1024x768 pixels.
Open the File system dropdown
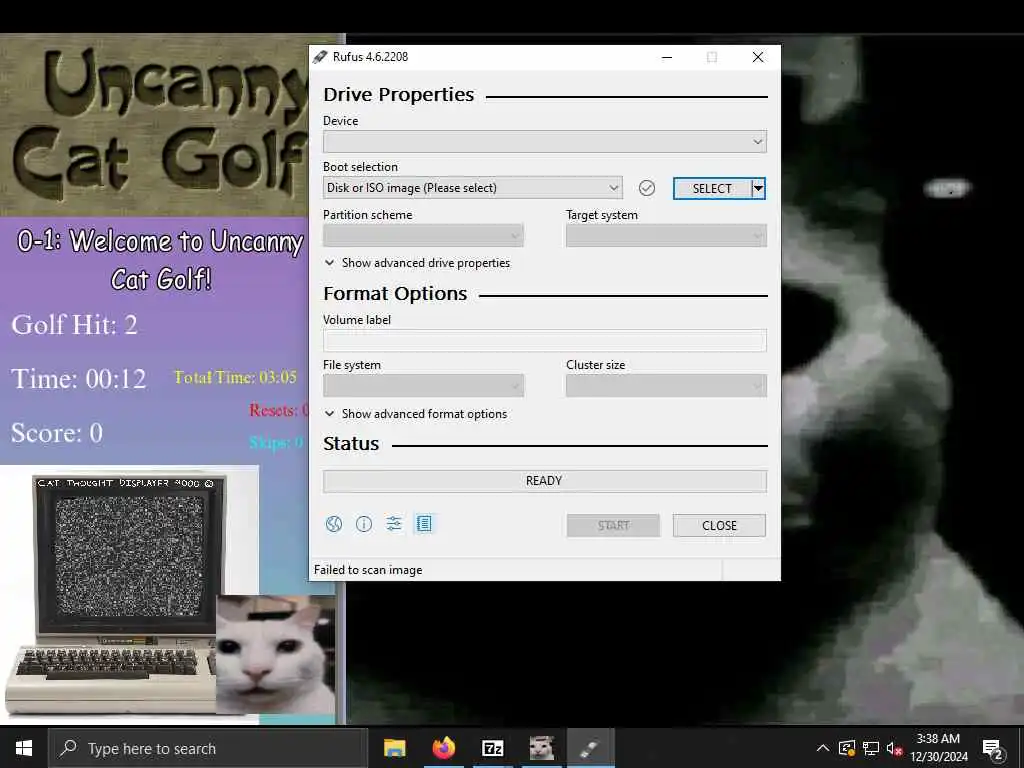(x=423, y=385)
